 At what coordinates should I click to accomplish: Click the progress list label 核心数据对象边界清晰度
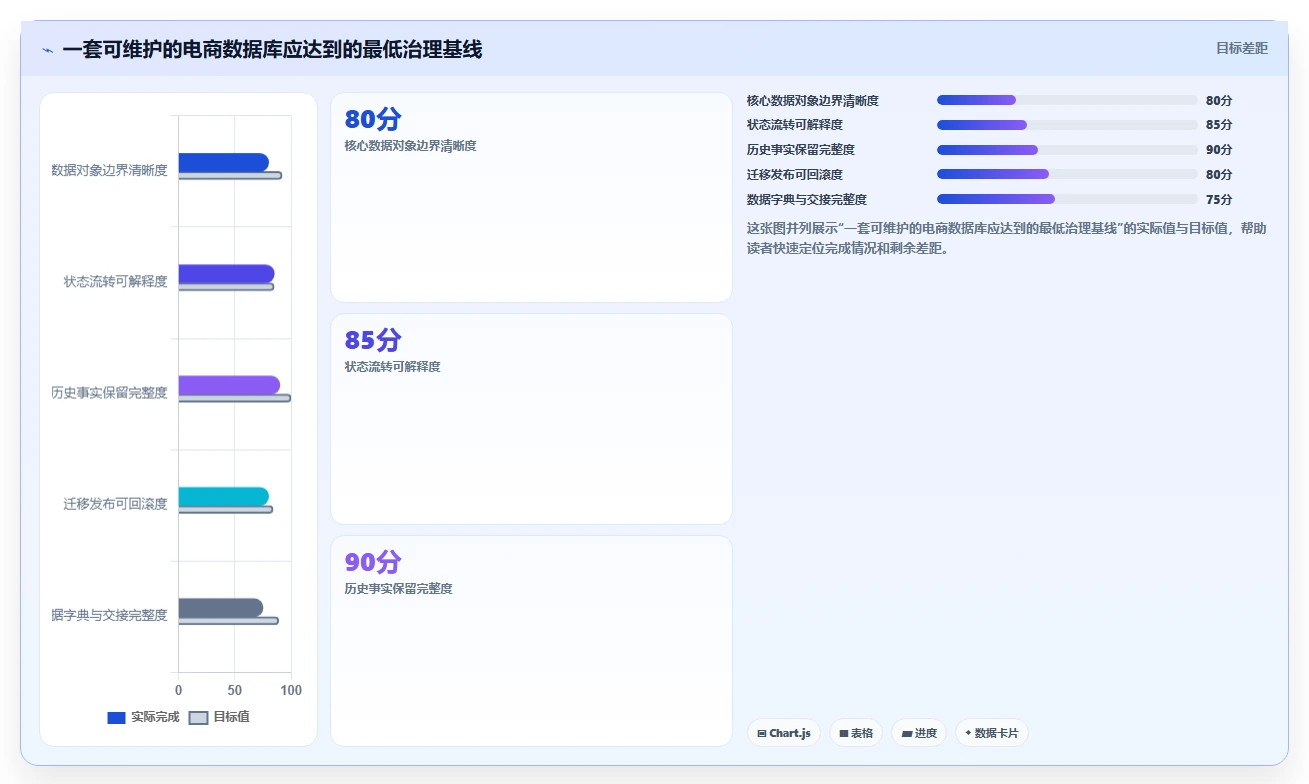[x=812, y=100]
